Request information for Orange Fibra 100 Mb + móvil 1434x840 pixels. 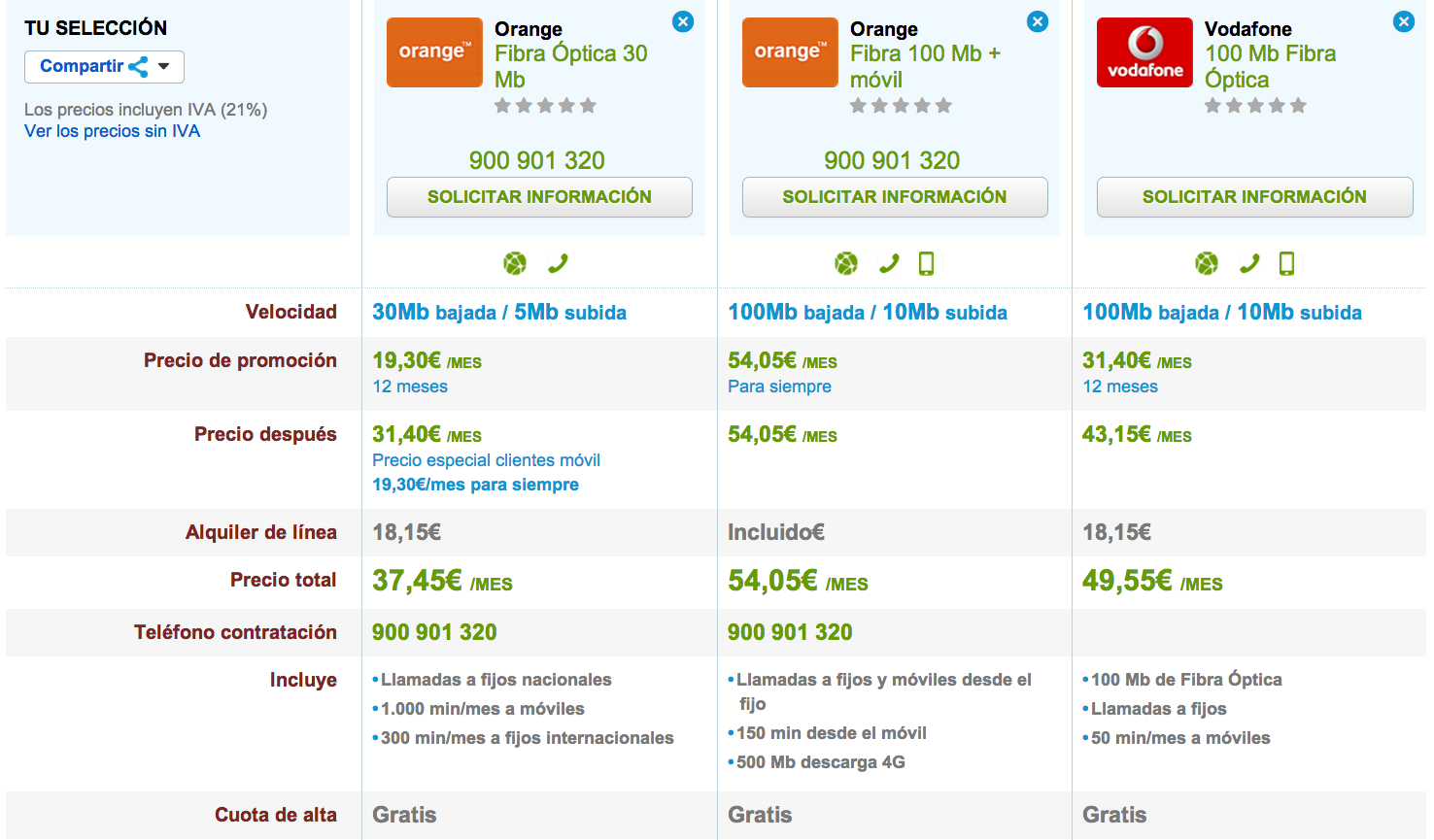click(x=895, y=197)
